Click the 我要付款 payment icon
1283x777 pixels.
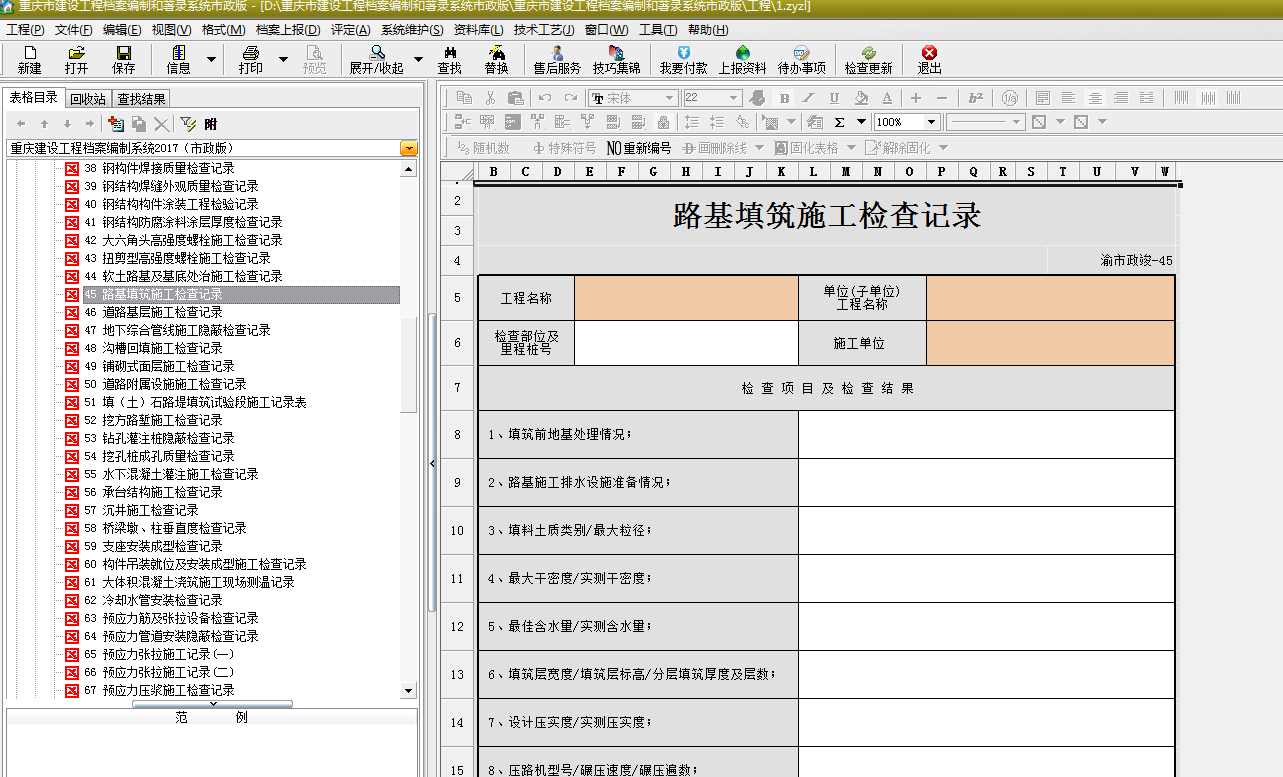click(x=683, y=59)
